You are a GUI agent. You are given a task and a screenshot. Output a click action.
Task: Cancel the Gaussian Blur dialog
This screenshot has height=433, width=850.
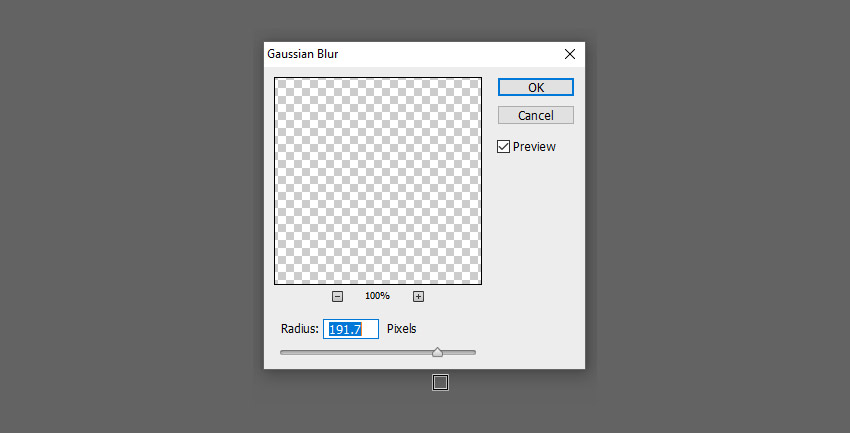(x=536, y=115)
